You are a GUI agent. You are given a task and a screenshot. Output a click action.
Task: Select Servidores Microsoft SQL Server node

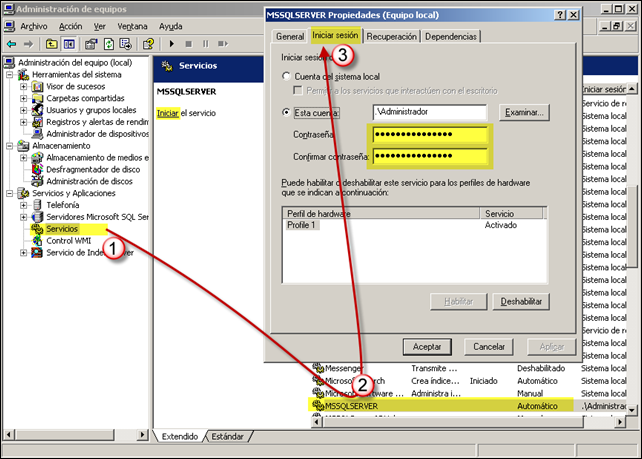point(97,217)
